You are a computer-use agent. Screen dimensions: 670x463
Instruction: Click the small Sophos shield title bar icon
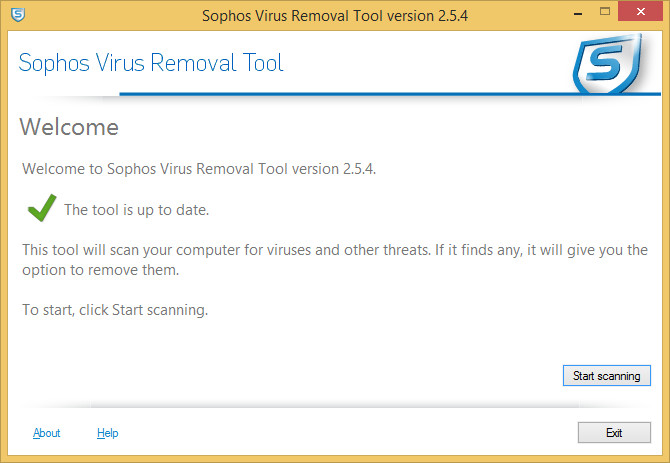point(18,15)
